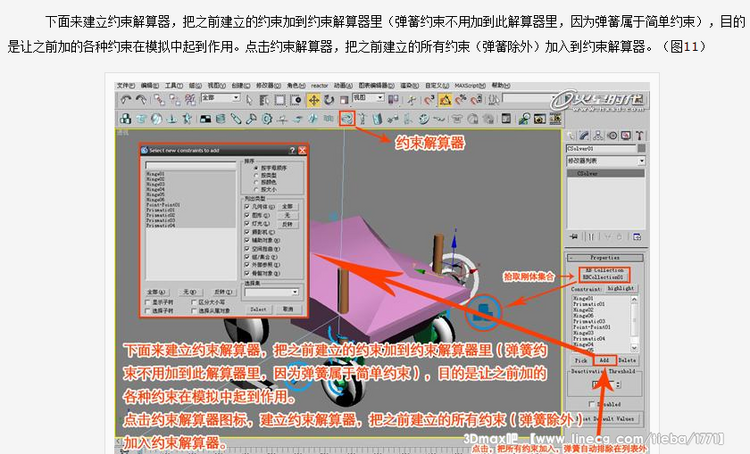The image size is (750, 454).
Task: Click the Create Rag Doll Constraint icon
Action: 362,119
